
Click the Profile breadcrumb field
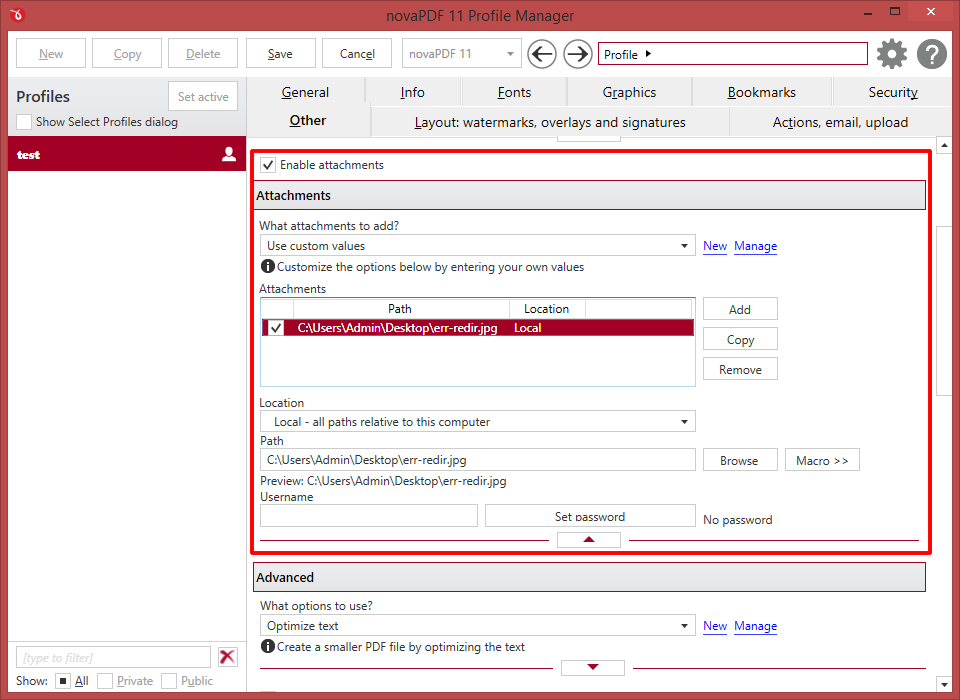pyautogui.click(x=732, y=54)
